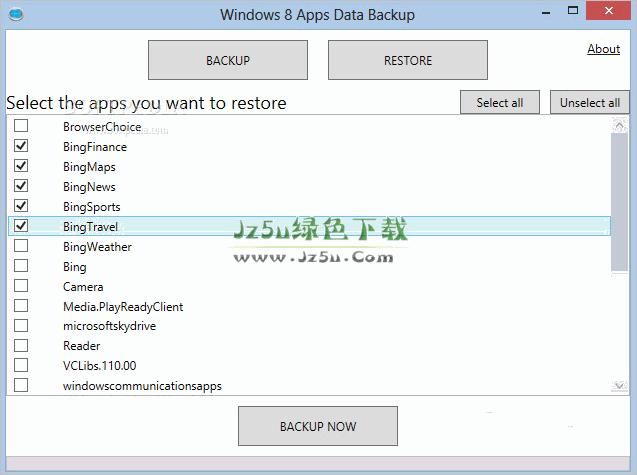Uncheck the BingSports checkbox

[21, 206]
